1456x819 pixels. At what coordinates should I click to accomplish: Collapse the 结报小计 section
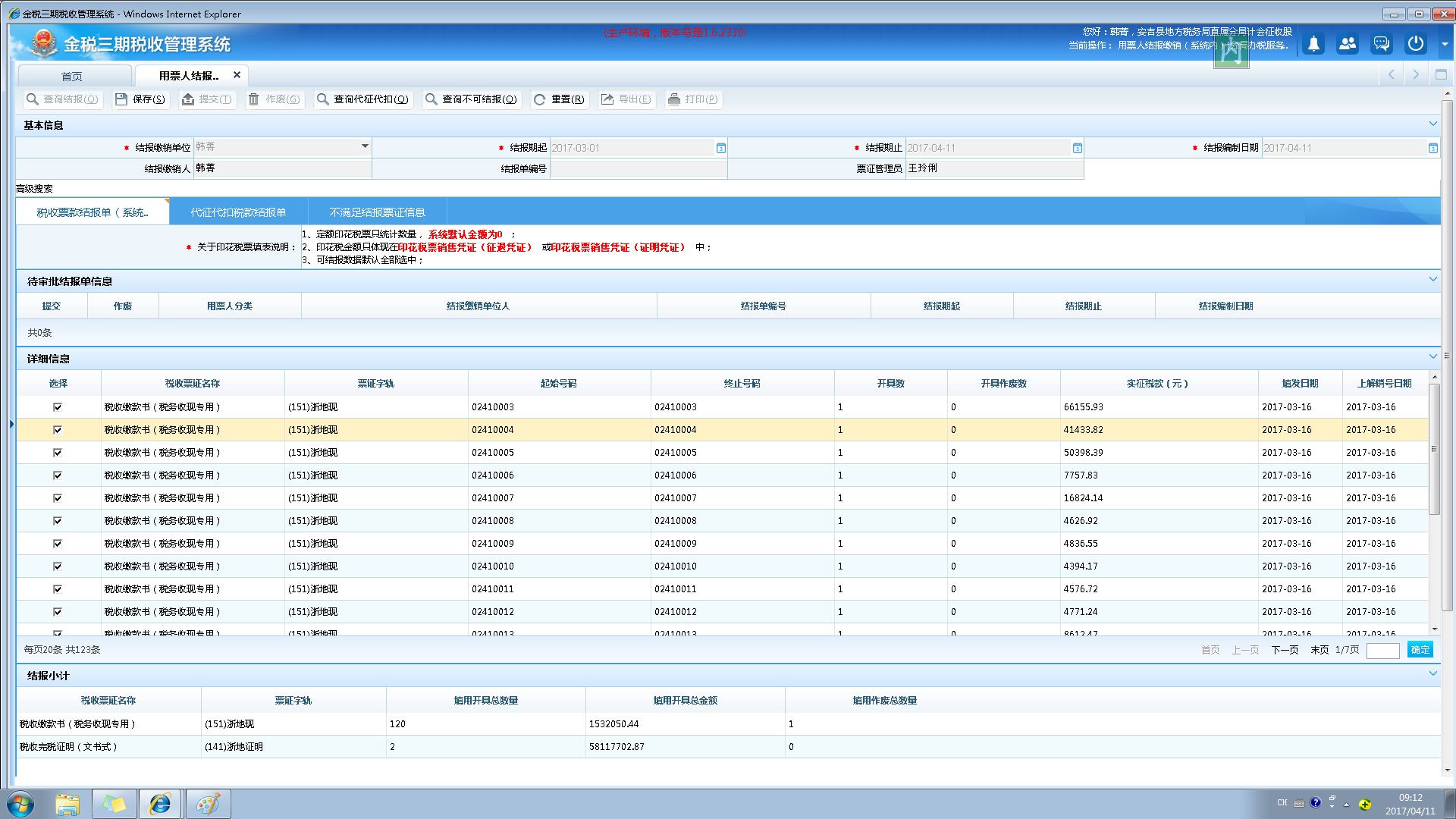pos(1433,673)
